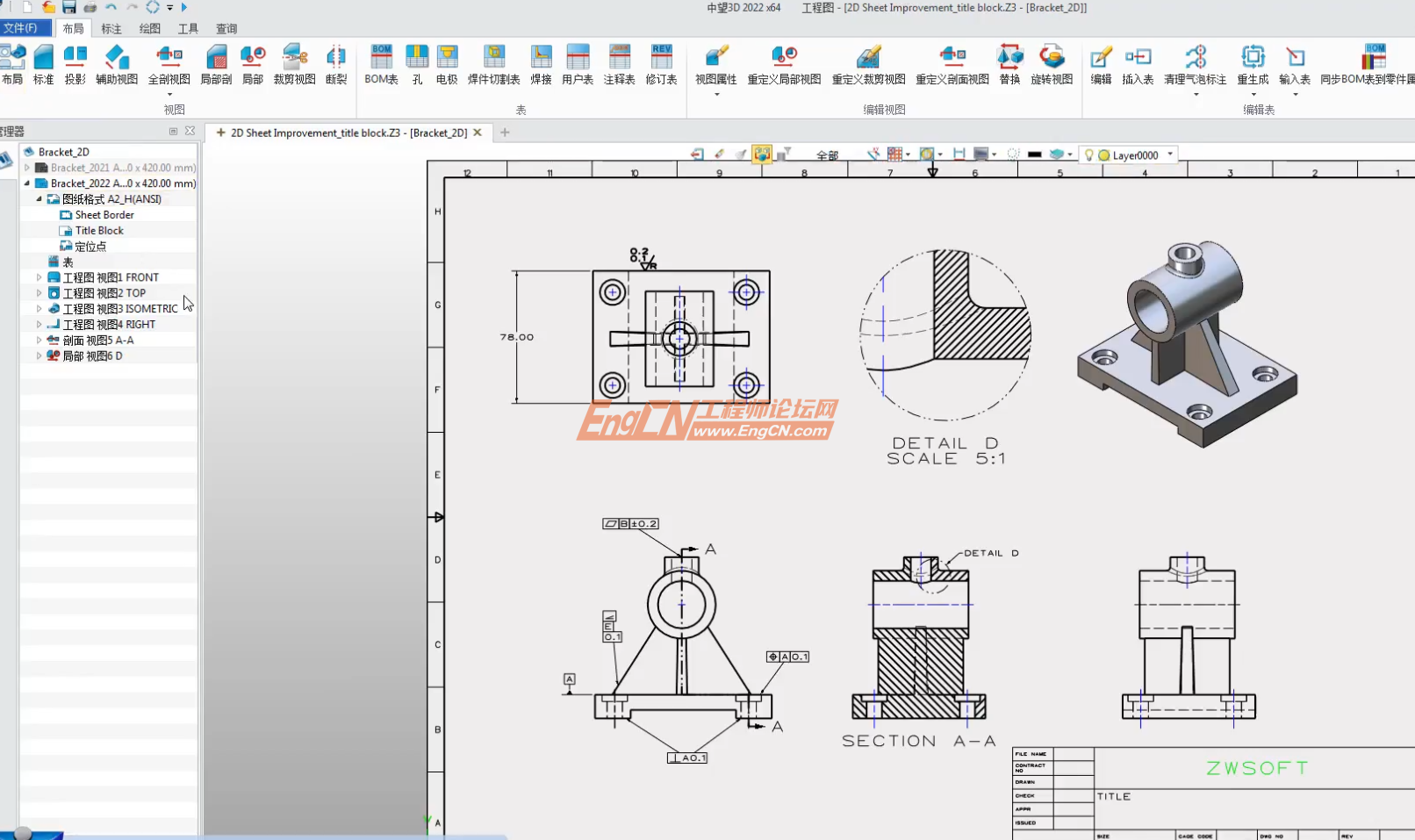The height and width of the screenshot is (840, 1415).
Task: Toggle the highlighted display mode button above the drawing
Action: coord(762,154)
